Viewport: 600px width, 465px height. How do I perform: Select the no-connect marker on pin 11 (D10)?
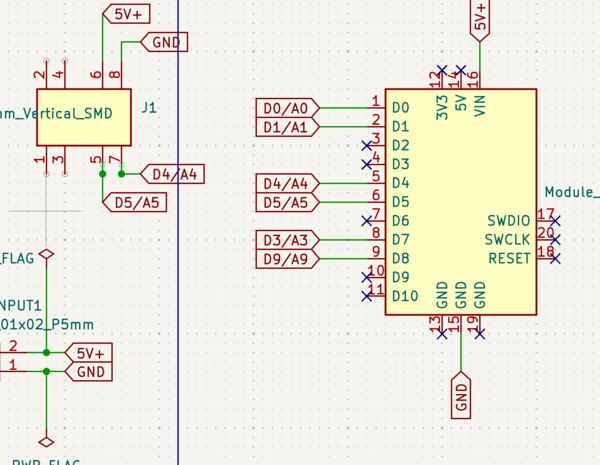click(x=367, y=296)
